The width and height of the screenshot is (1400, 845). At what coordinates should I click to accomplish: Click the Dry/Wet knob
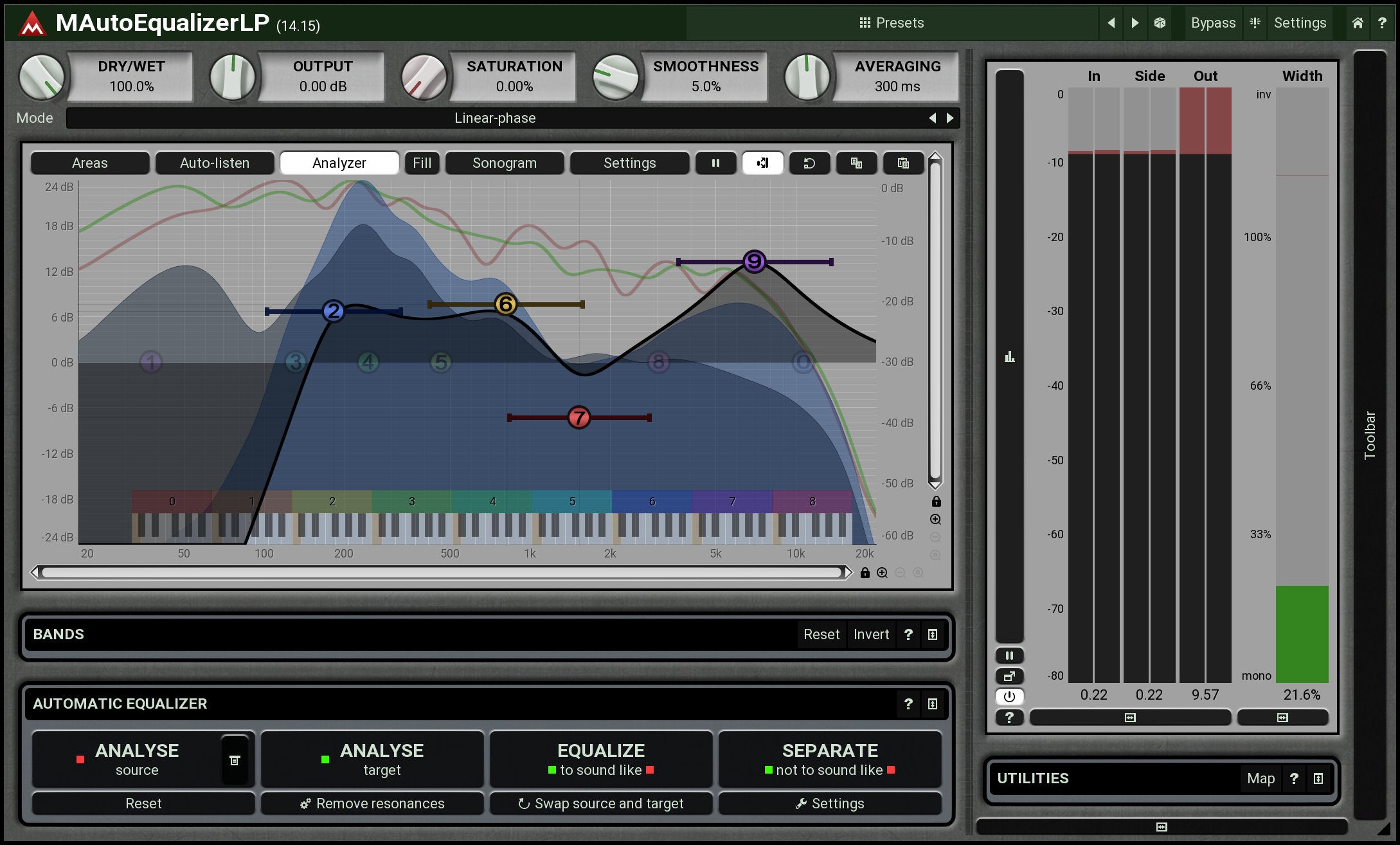(42, 77)
